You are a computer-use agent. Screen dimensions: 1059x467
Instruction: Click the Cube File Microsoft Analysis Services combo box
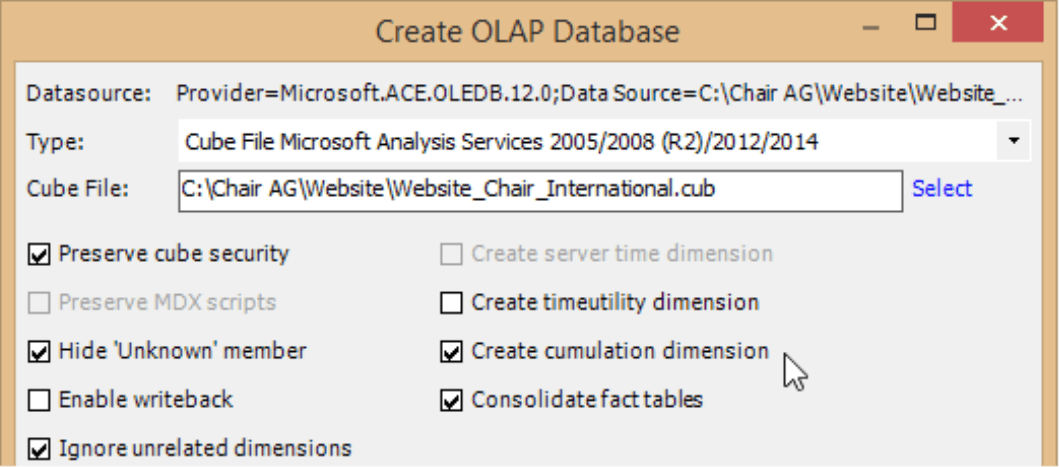point(590,142)
